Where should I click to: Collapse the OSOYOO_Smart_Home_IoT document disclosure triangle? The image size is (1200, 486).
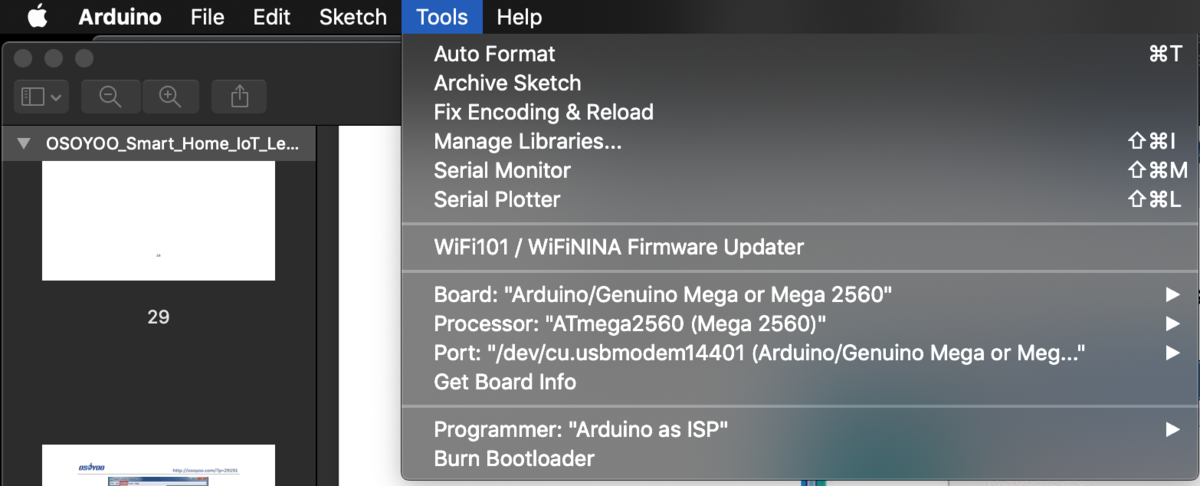pyautogui.click(x=24, y=143)
